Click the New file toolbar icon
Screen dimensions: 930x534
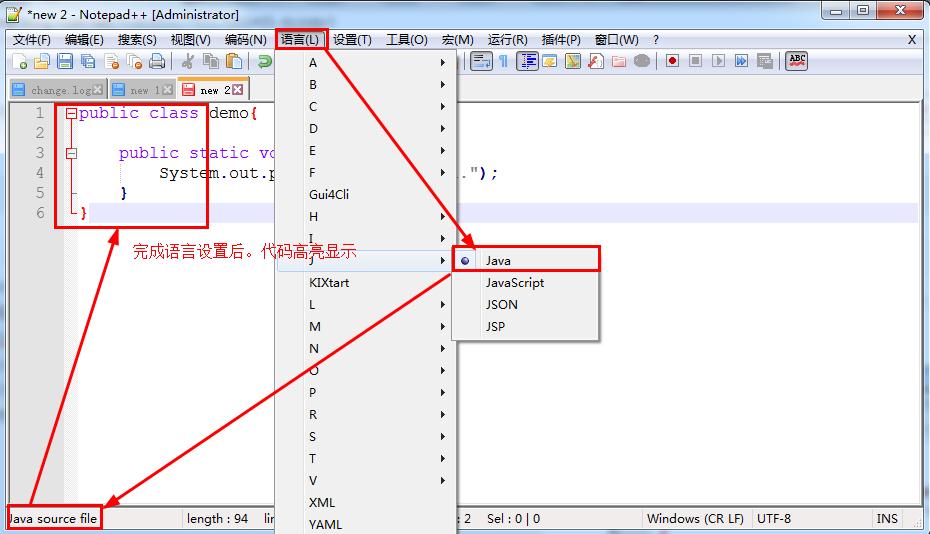click(20, 61)
